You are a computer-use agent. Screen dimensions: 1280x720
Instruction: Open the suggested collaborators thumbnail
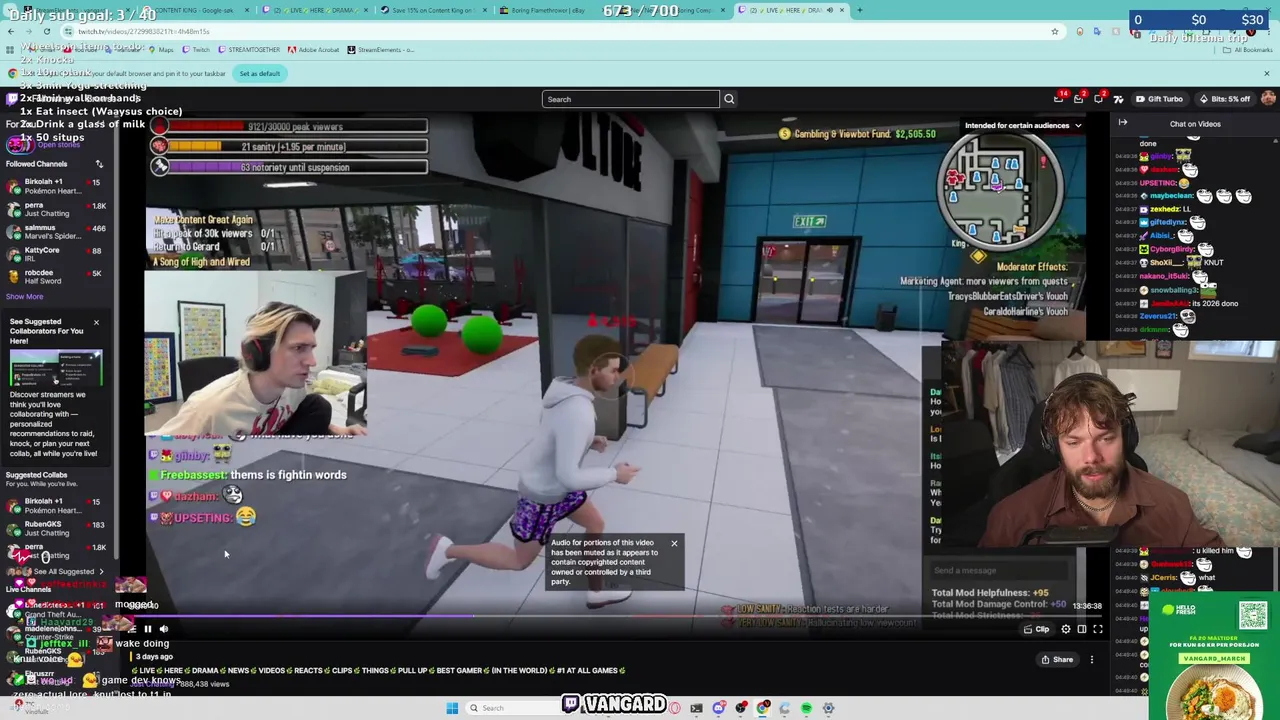pos(56,368)
